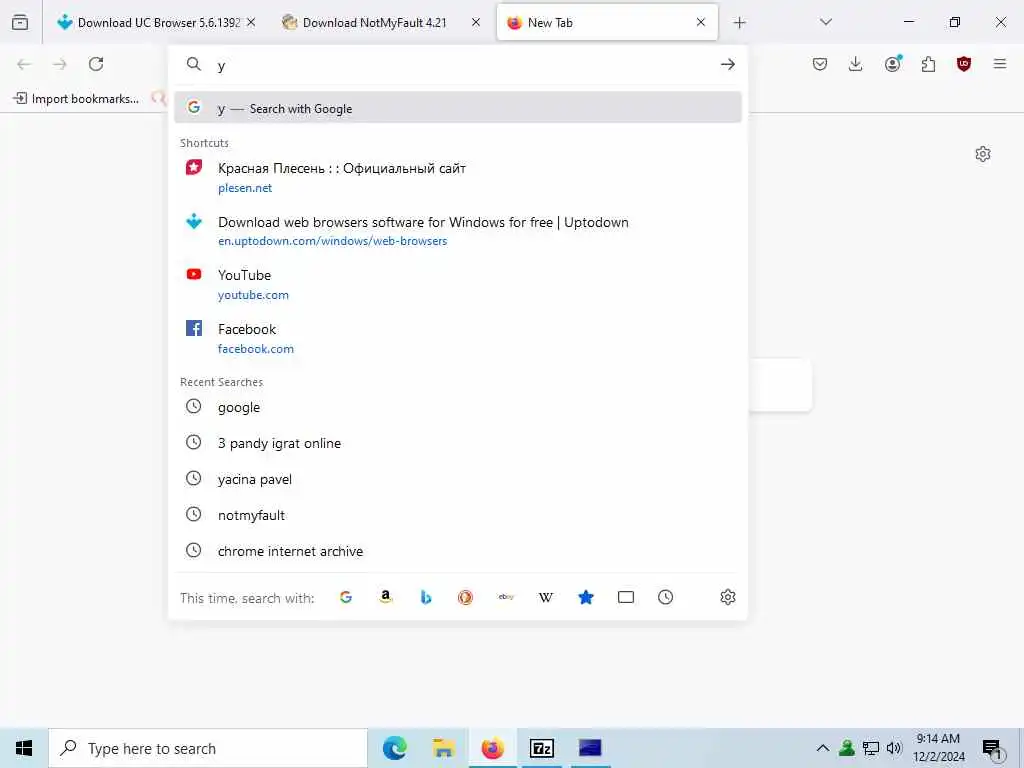Click the Go arrow in the address bar
Viewport: 1024px width, 768px height.
(728, 64)
